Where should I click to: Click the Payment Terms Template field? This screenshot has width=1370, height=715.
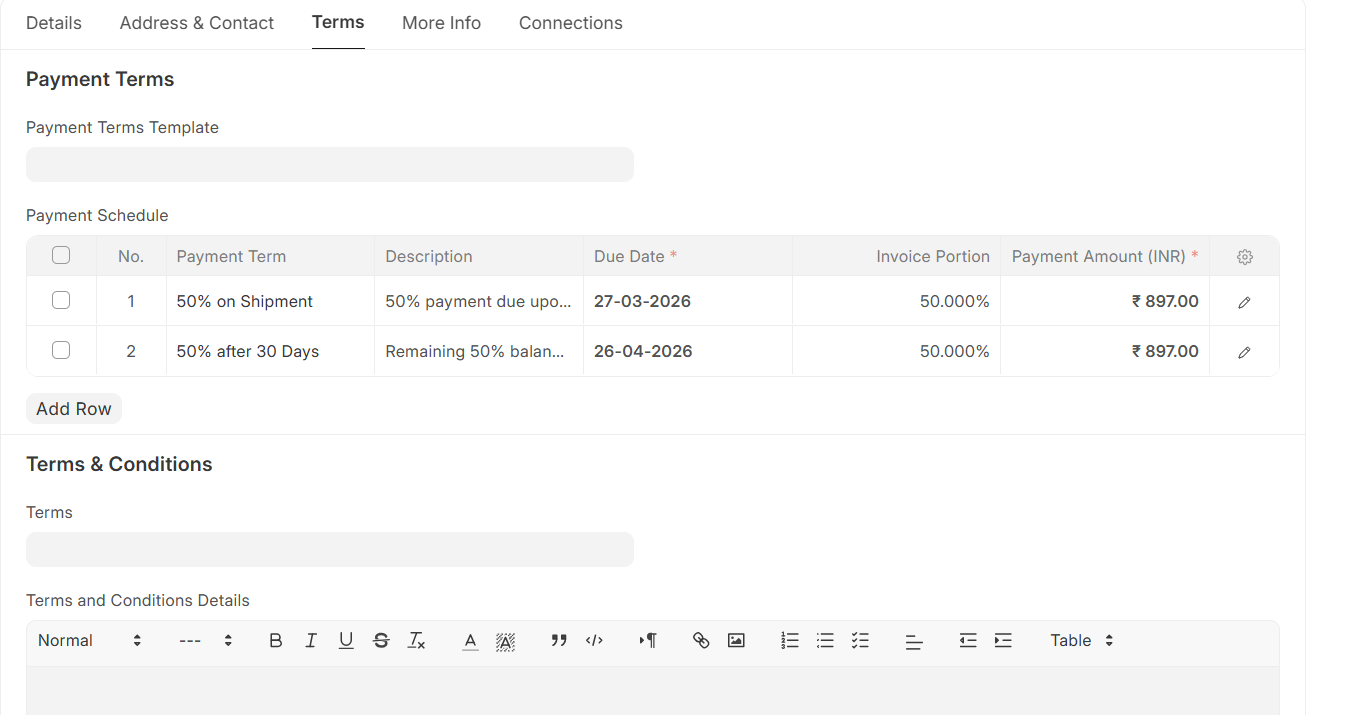pos(330,165)
